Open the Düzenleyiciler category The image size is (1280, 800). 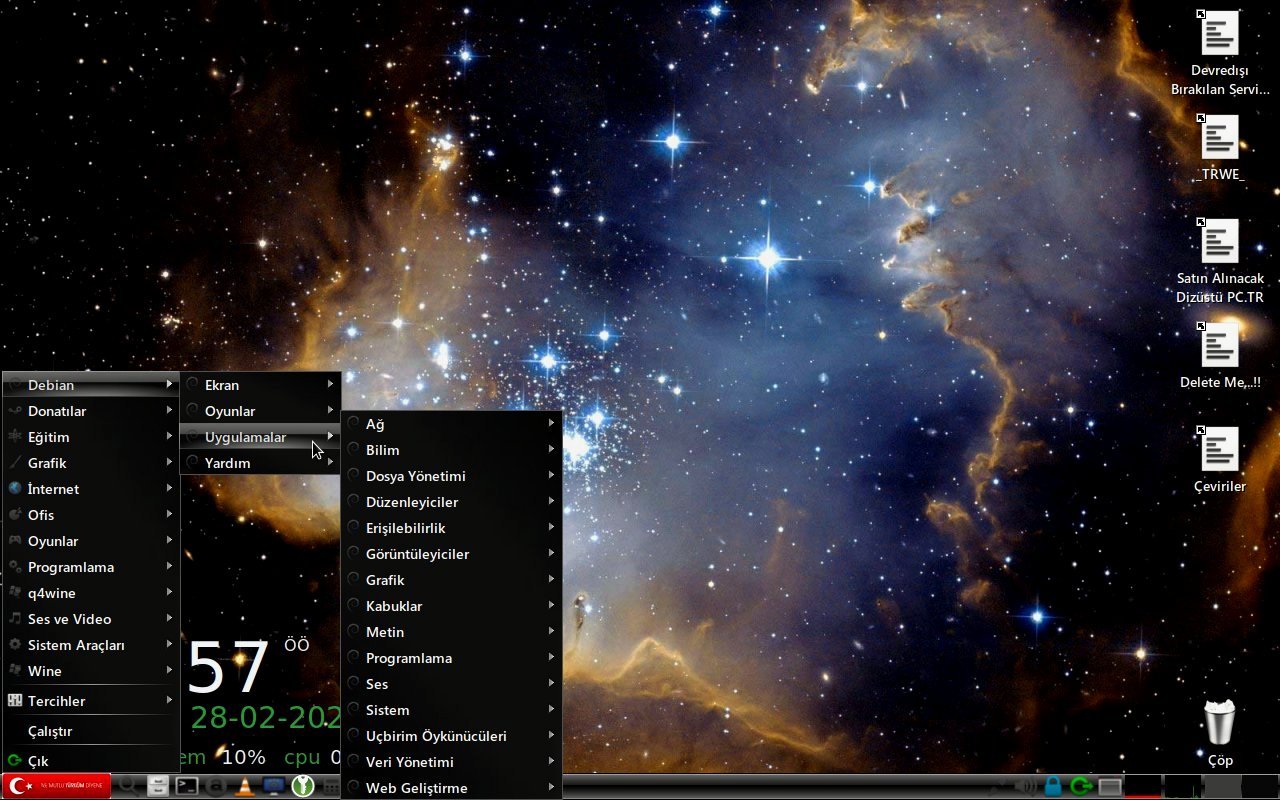tap(452, 502)
